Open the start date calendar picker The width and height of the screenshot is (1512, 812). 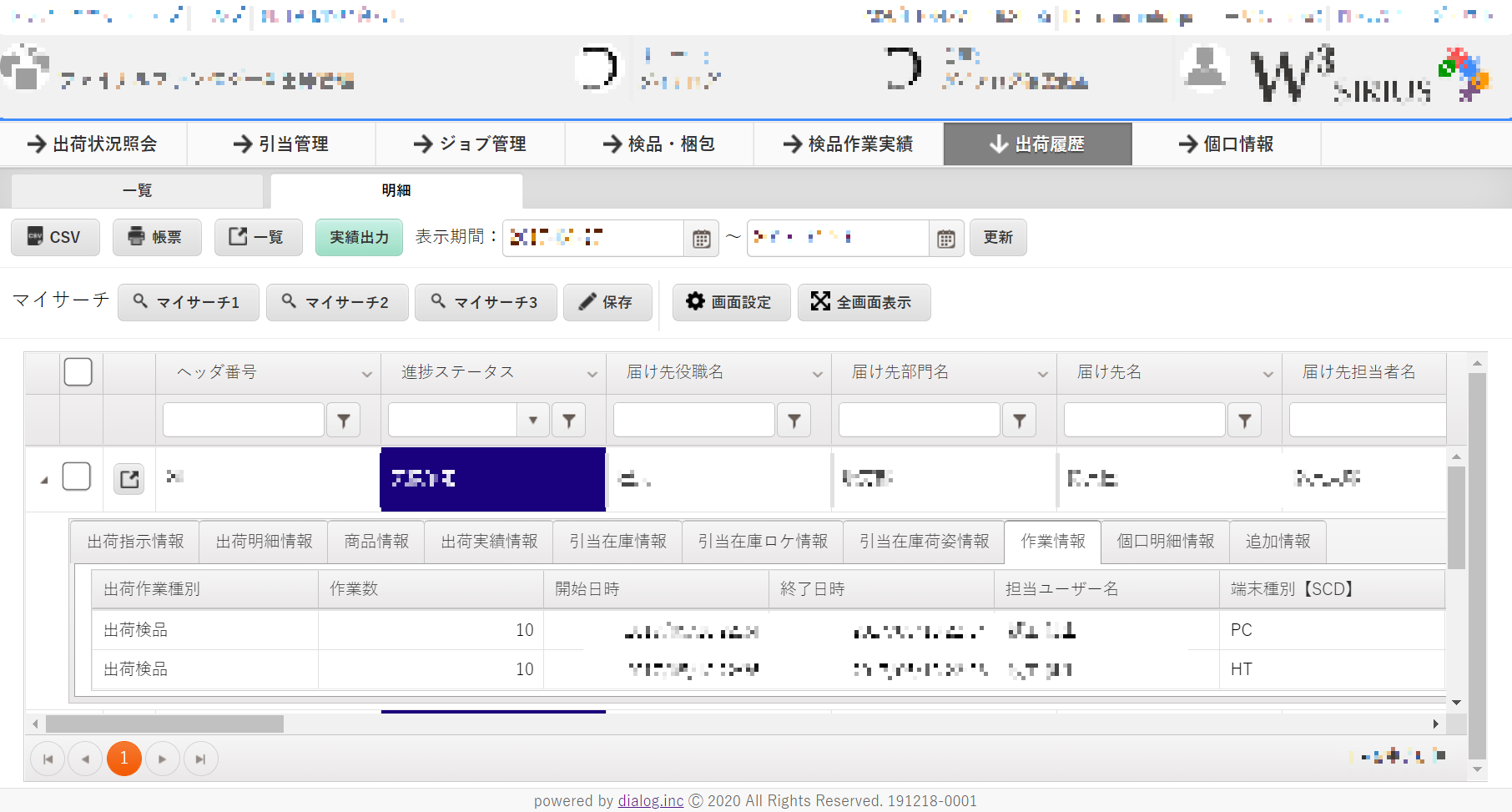click(701, 239)
